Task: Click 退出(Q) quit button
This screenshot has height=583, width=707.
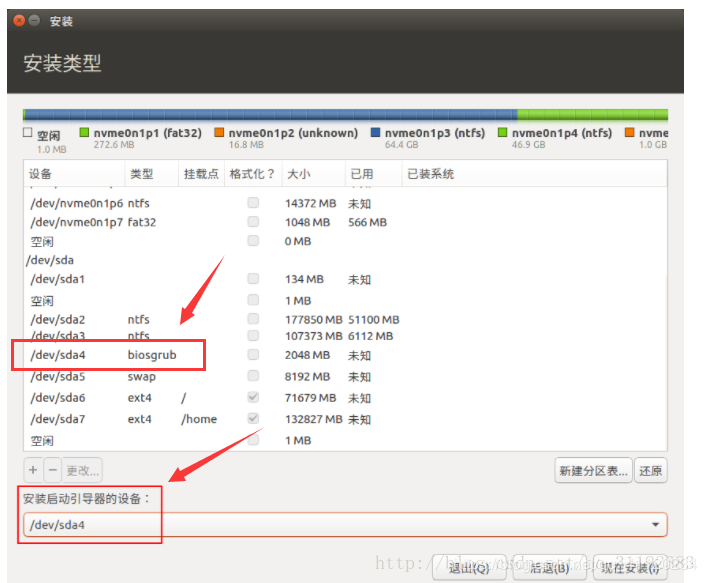Action: (469, 568)
